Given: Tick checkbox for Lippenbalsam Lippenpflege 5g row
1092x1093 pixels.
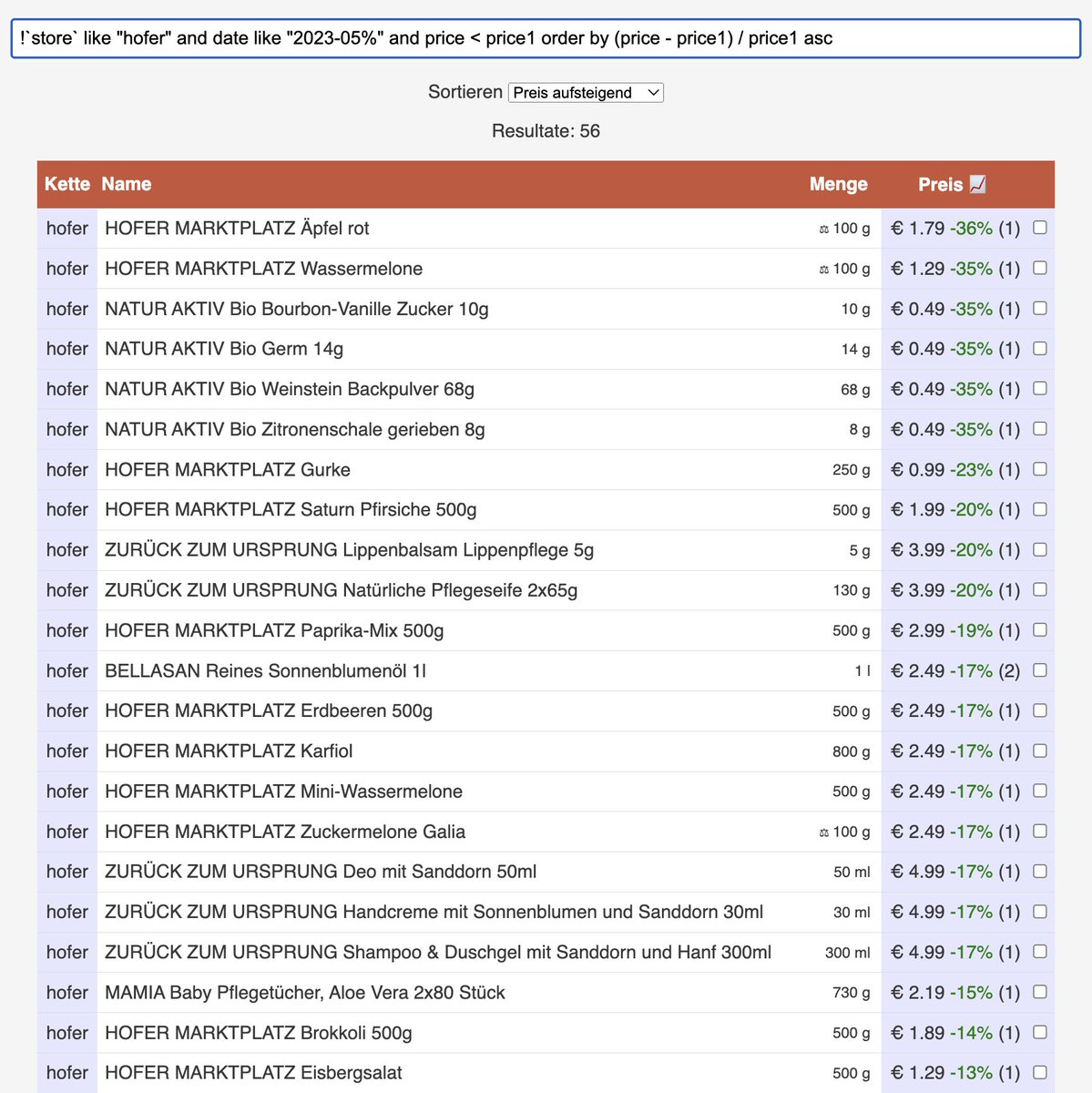Looking at the screenshot, I should pyautogui.click(x=1040, y=549).
